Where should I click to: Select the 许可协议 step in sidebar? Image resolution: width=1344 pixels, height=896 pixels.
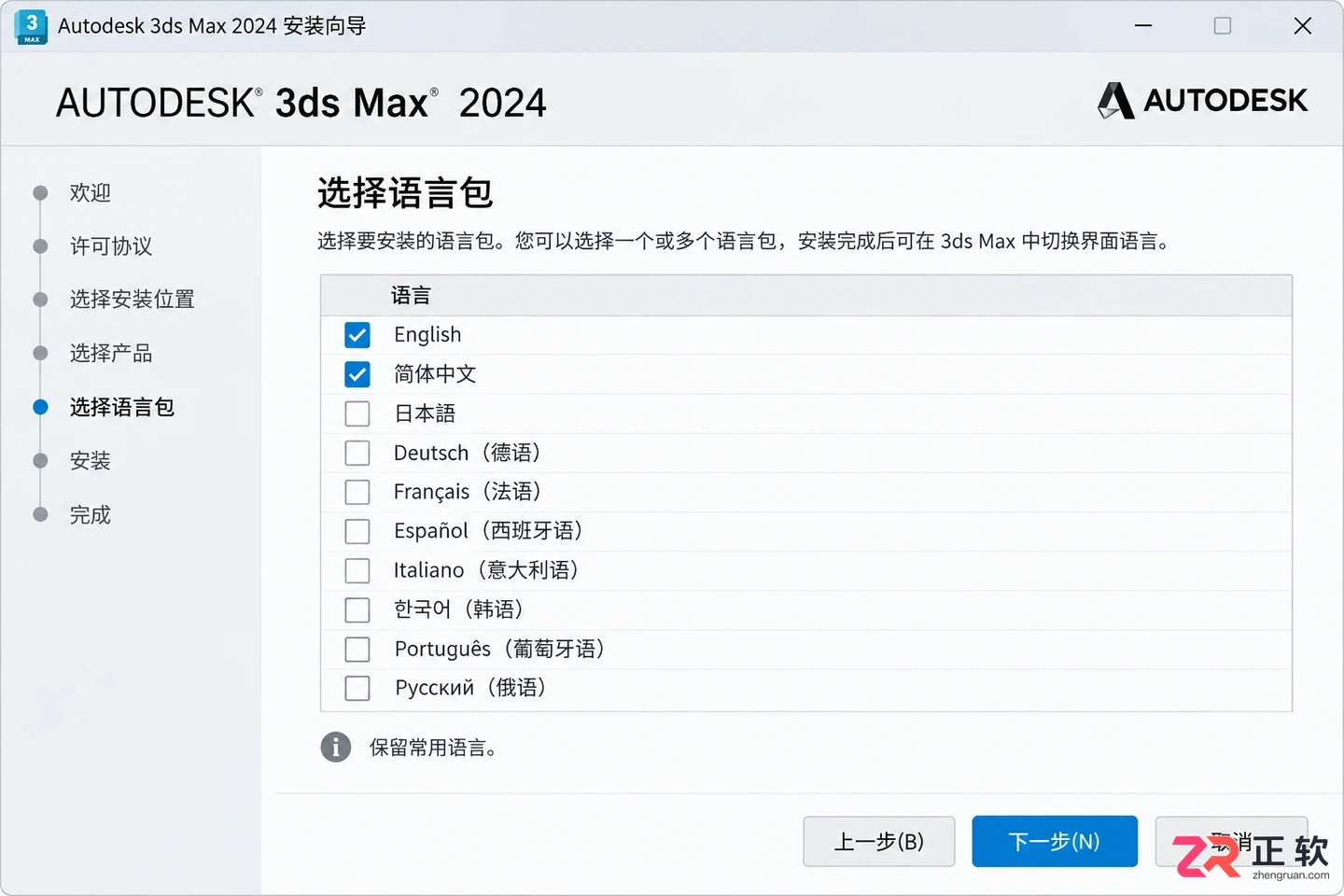[111, 245]
